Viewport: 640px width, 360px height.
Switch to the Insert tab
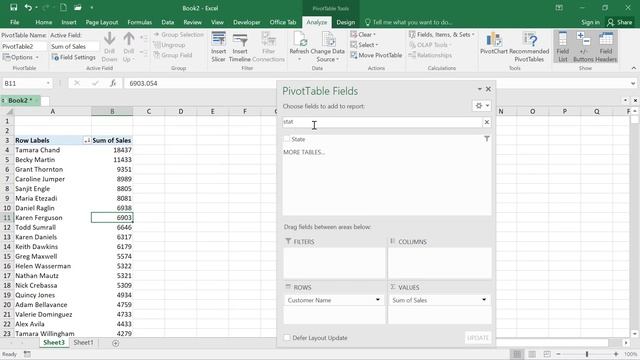pos(69,22)
